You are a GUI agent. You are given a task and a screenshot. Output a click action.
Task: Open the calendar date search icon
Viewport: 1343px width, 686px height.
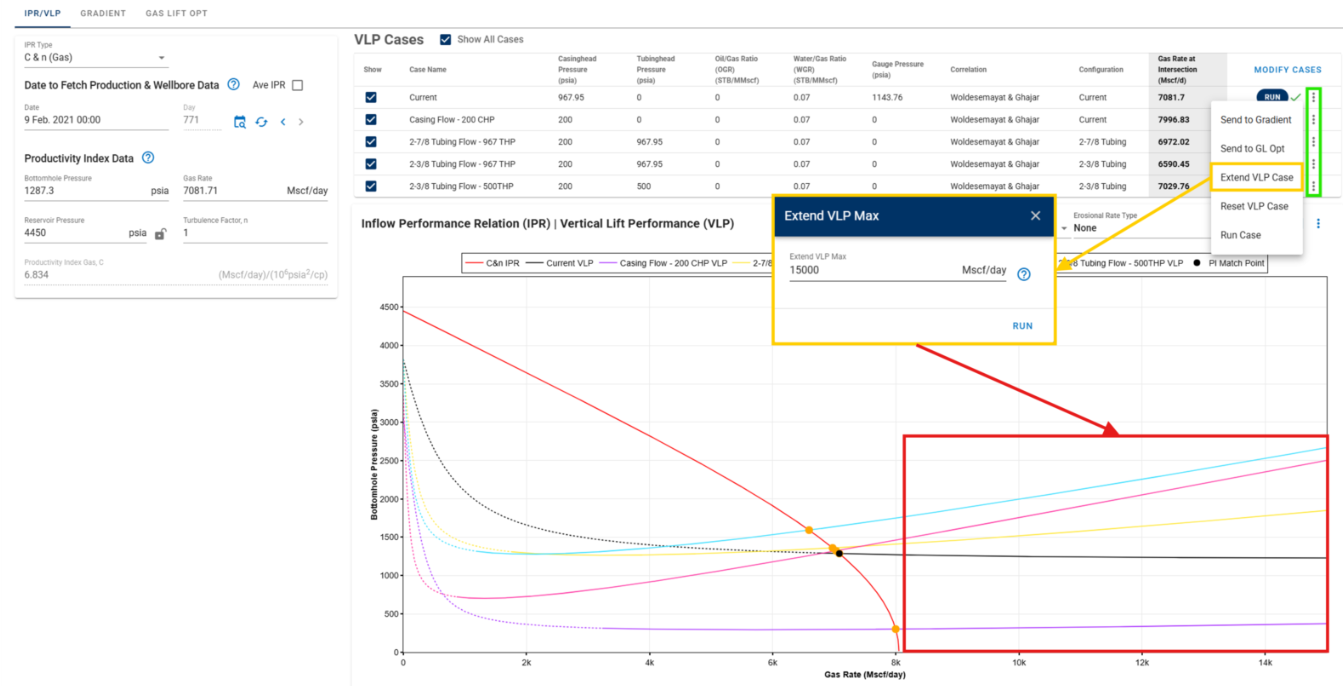point(240,122)
